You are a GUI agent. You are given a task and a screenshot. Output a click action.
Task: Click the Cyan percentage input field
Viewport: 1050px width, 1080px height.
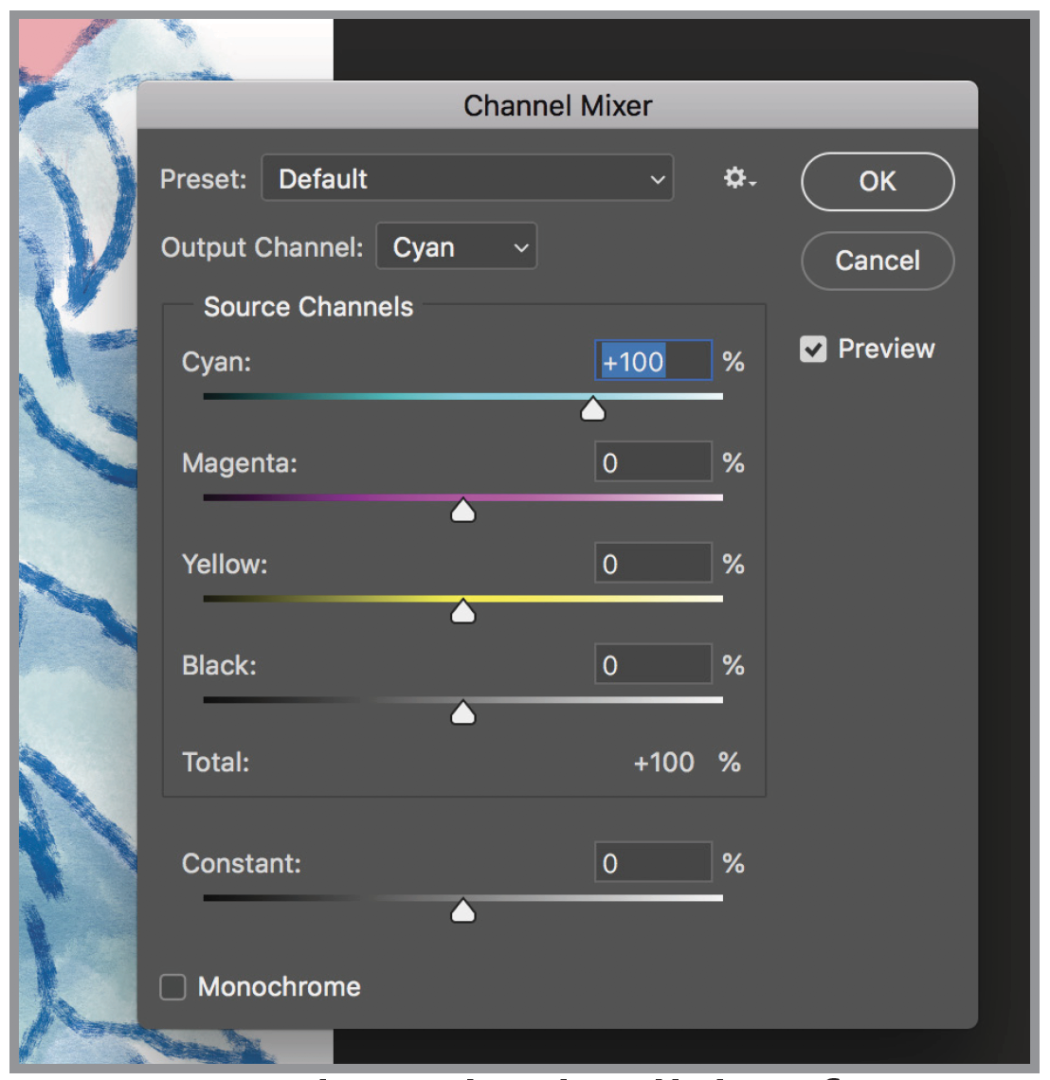(x=653, y=361)
